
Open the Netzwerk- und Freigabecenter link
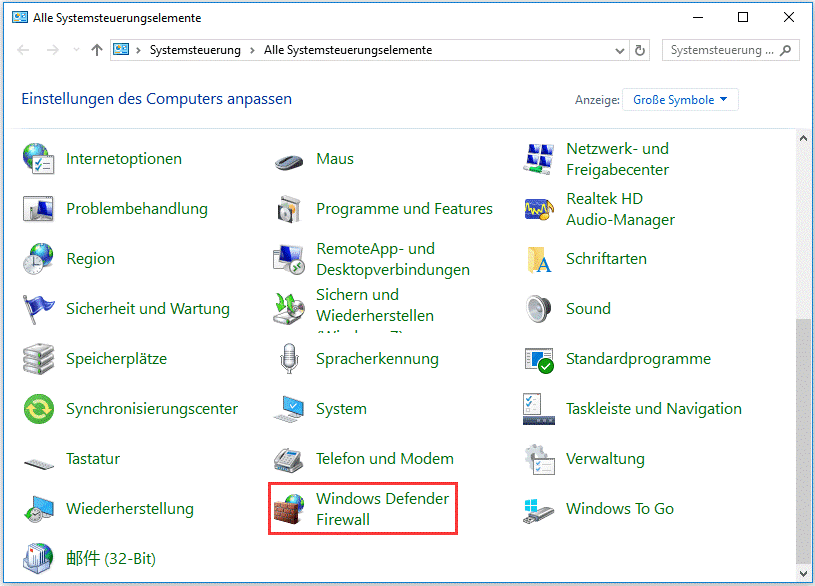click(x=617, y=159)
